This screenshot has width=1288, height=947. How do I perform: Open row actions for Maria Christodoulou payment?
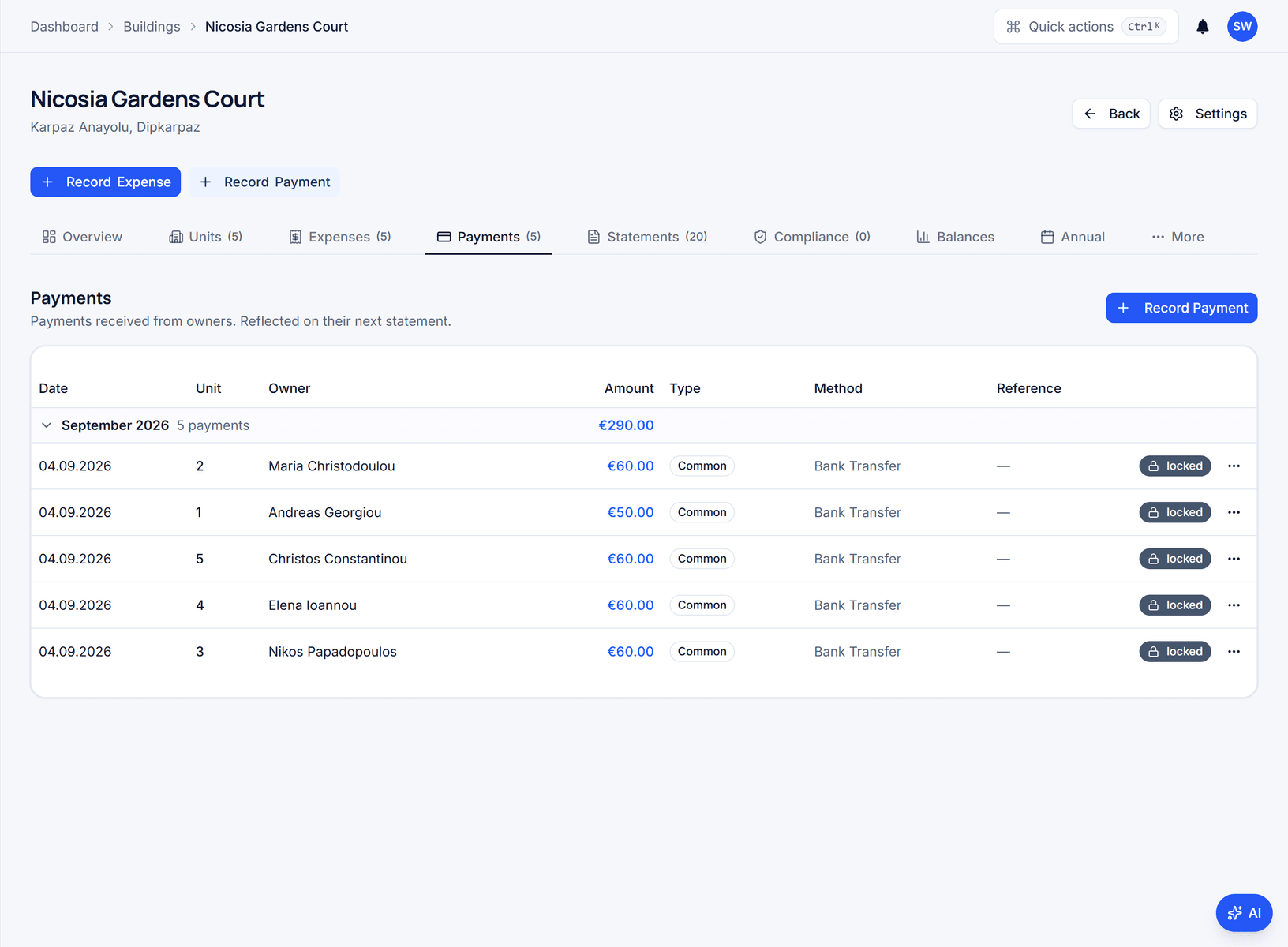click(x=1234, y=466)
